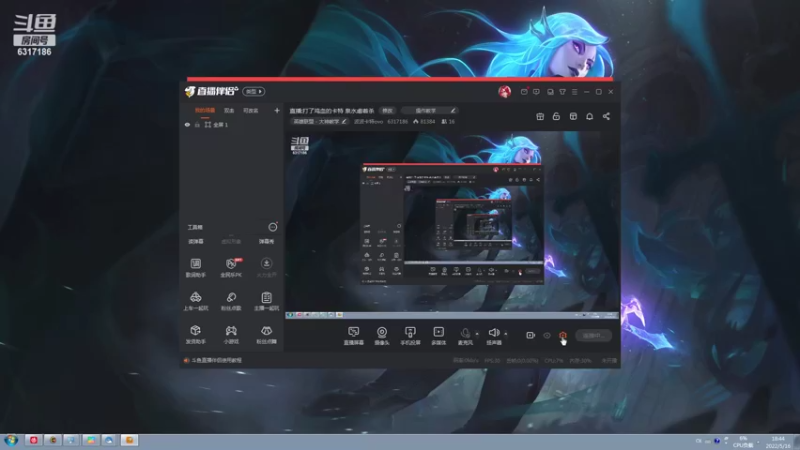
Task: Edit the 操作教学 field pencil
Action: [x=453, y=110]
